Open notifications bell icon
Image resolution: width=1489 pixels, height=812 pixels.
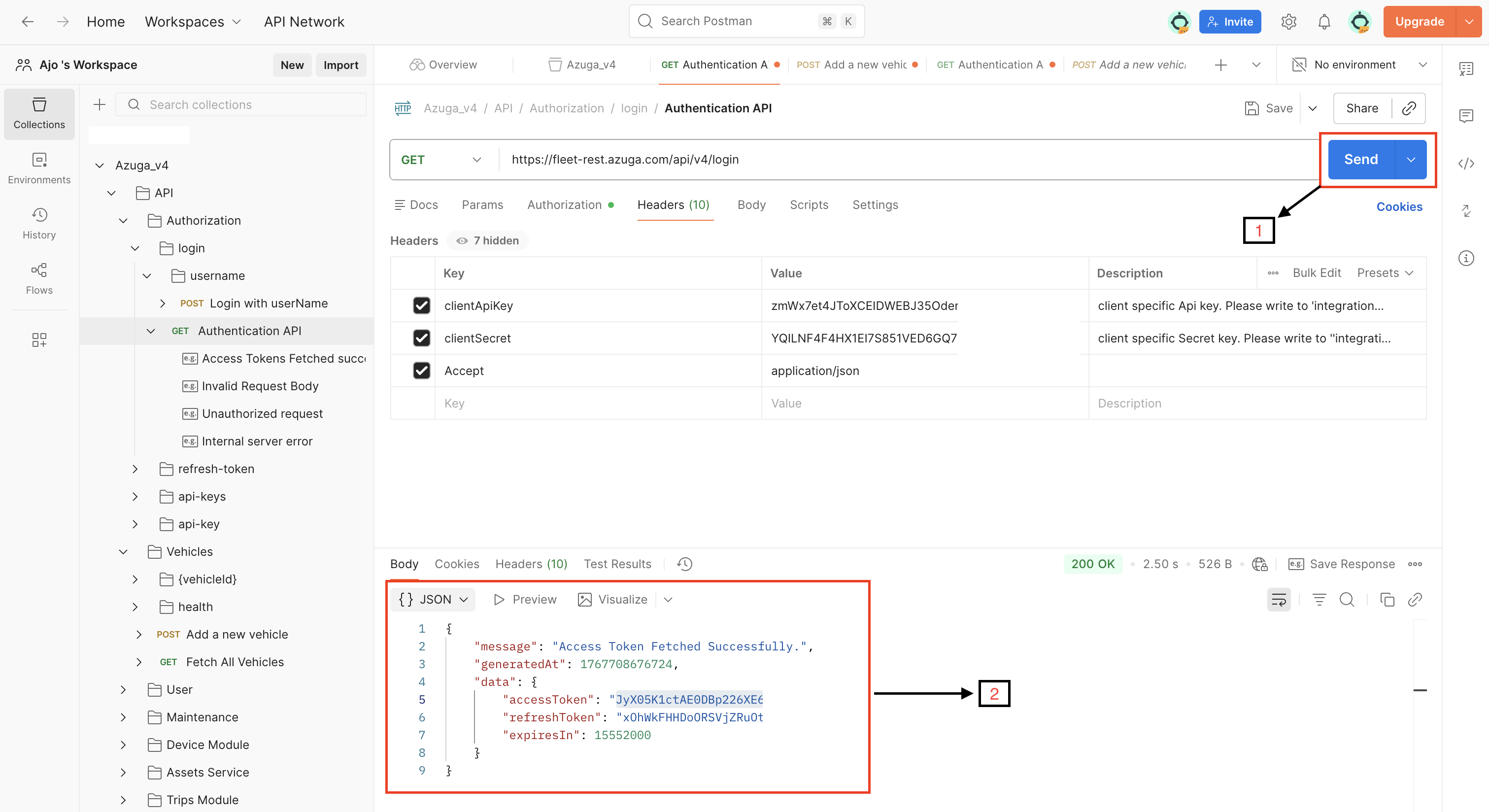1323,22
